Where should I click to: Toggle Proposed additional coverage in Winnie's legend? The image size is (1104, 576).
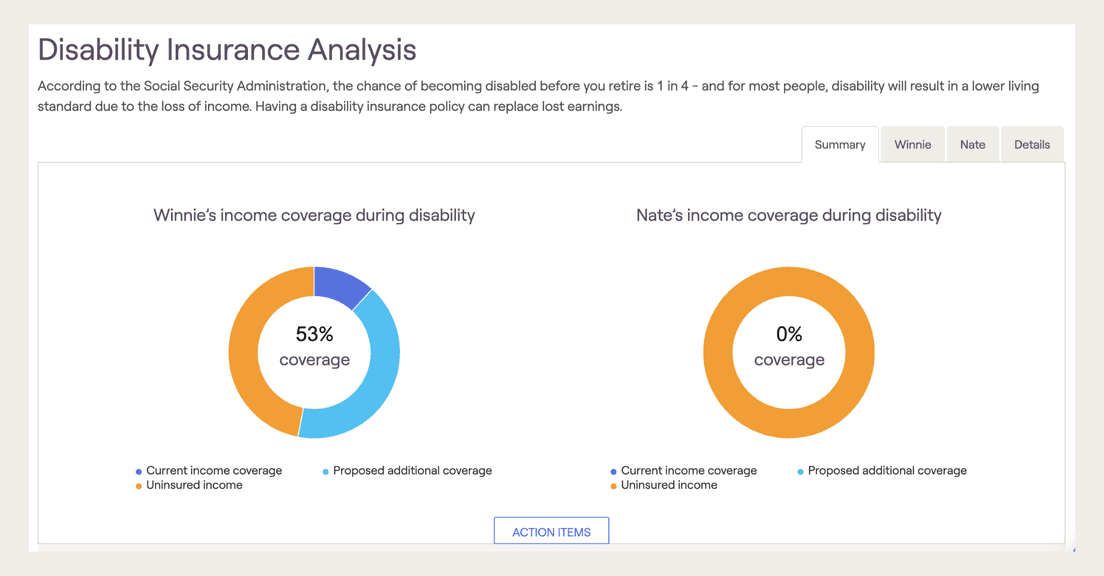(407, 470)
